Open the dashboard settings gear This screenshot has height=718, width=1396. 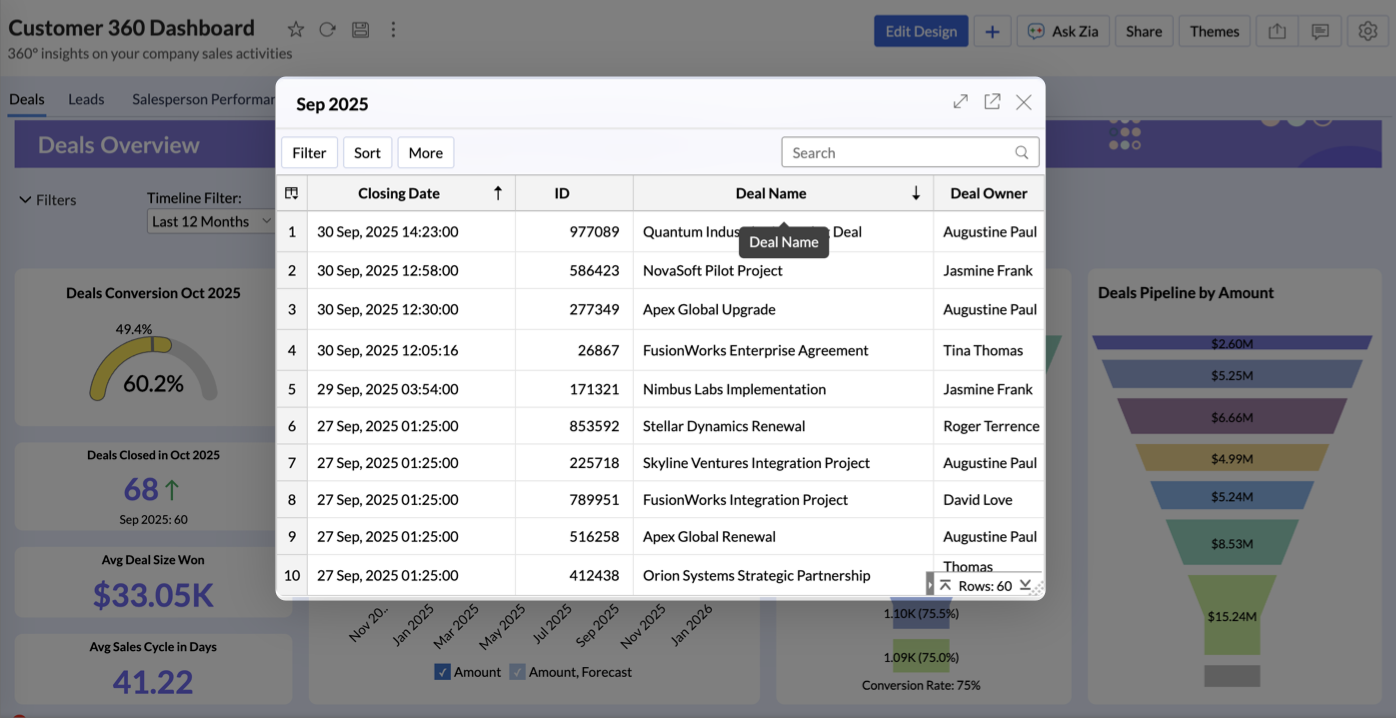(1368, 31)
